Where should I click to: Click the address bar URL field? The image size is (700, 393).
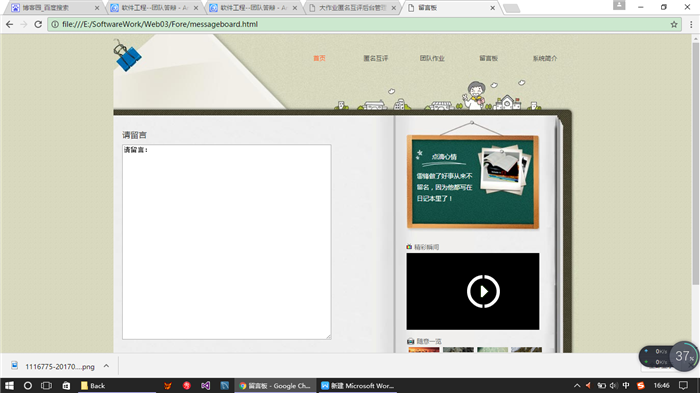[x=364, y=25]
